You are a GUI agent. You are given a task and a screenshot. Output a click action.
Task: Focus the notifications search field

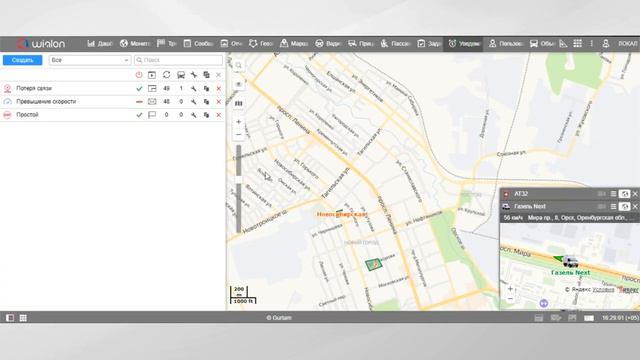point(178,60)
